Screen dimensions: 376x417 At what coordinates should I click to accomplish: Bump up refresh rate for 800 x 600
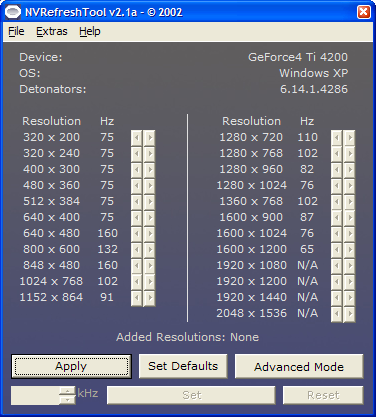point(150,250)
